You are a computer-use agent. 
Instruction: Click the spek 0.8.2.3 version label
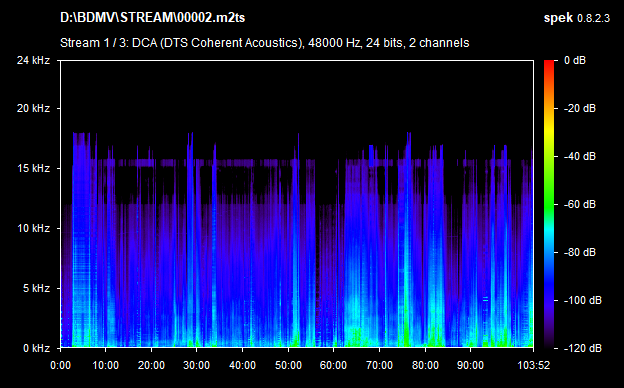577,18
